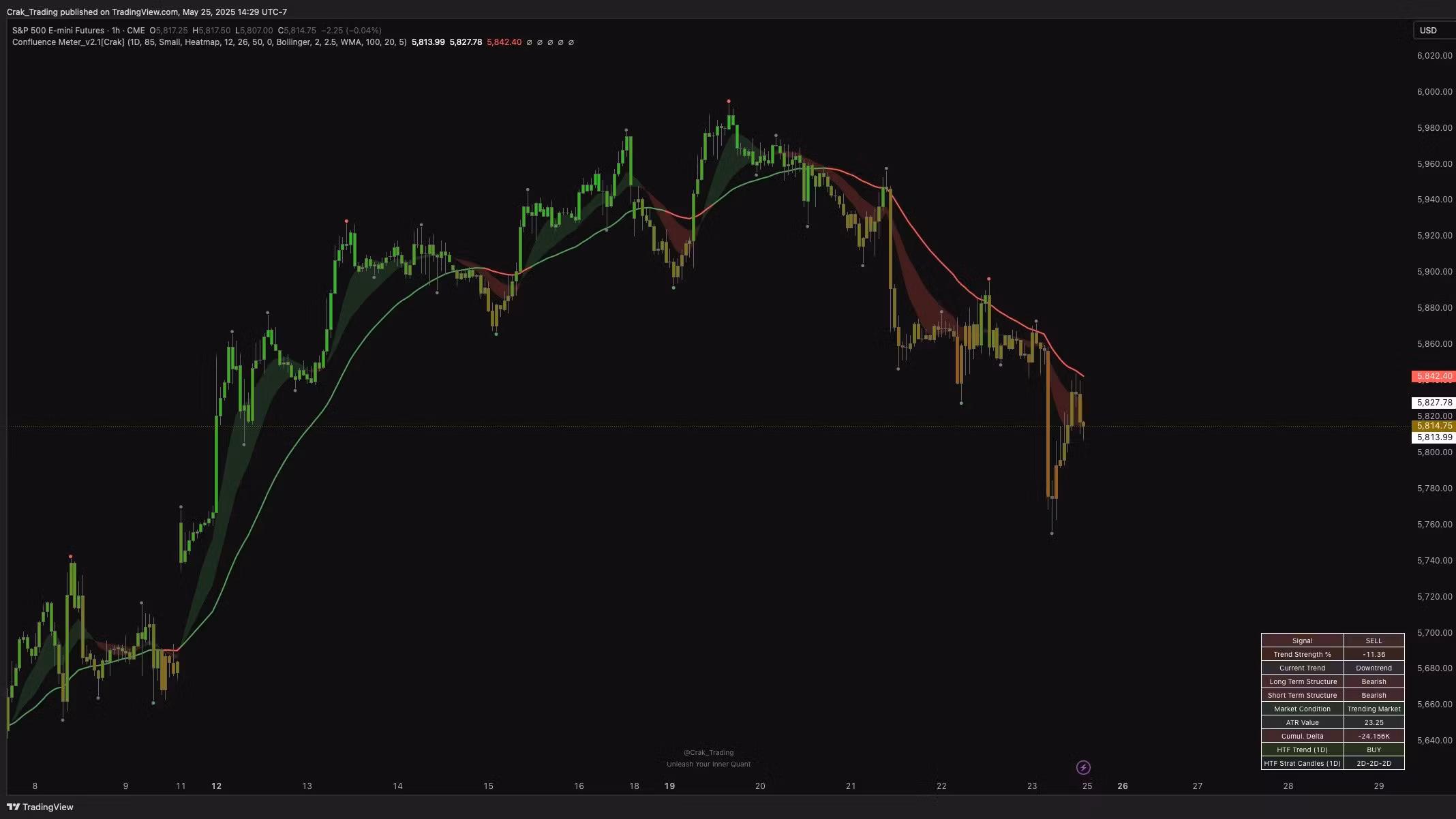Click the white 5,827.78 price axis label
This screenshot has height=819, width=1456.
pos(1434,403)
